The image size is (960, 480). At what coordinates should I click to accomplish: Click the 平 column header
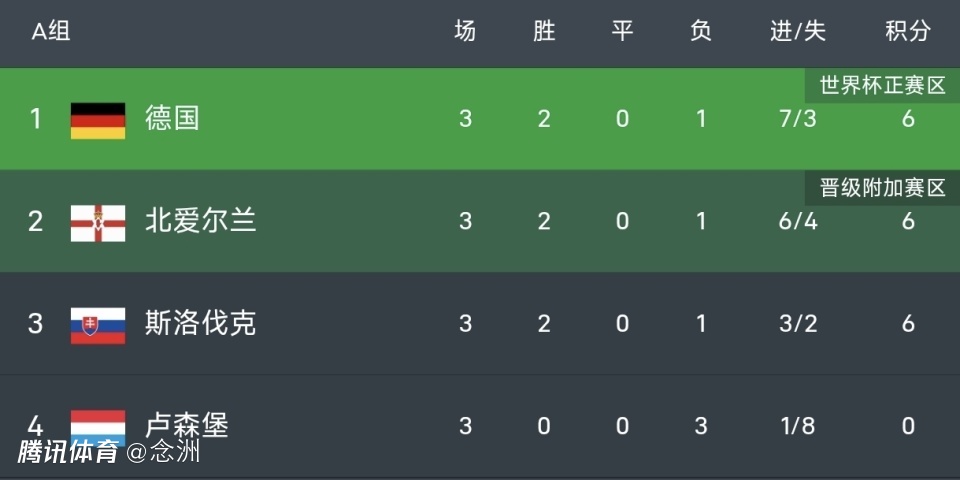coord(622,32)
